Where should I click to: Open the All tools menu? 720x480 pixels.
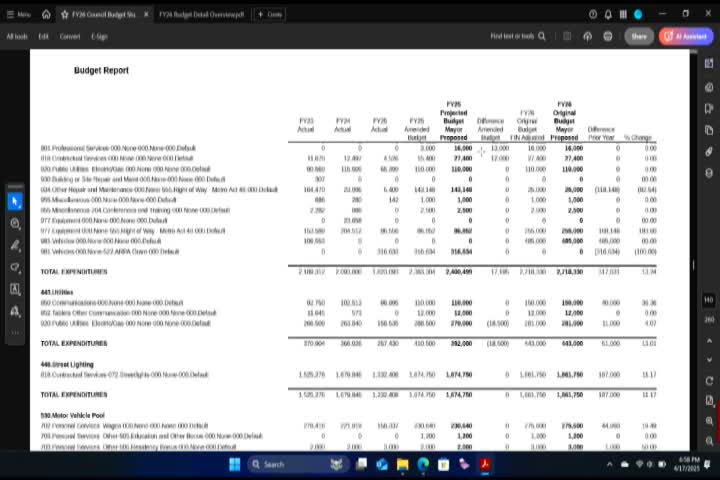pos(17,36)
